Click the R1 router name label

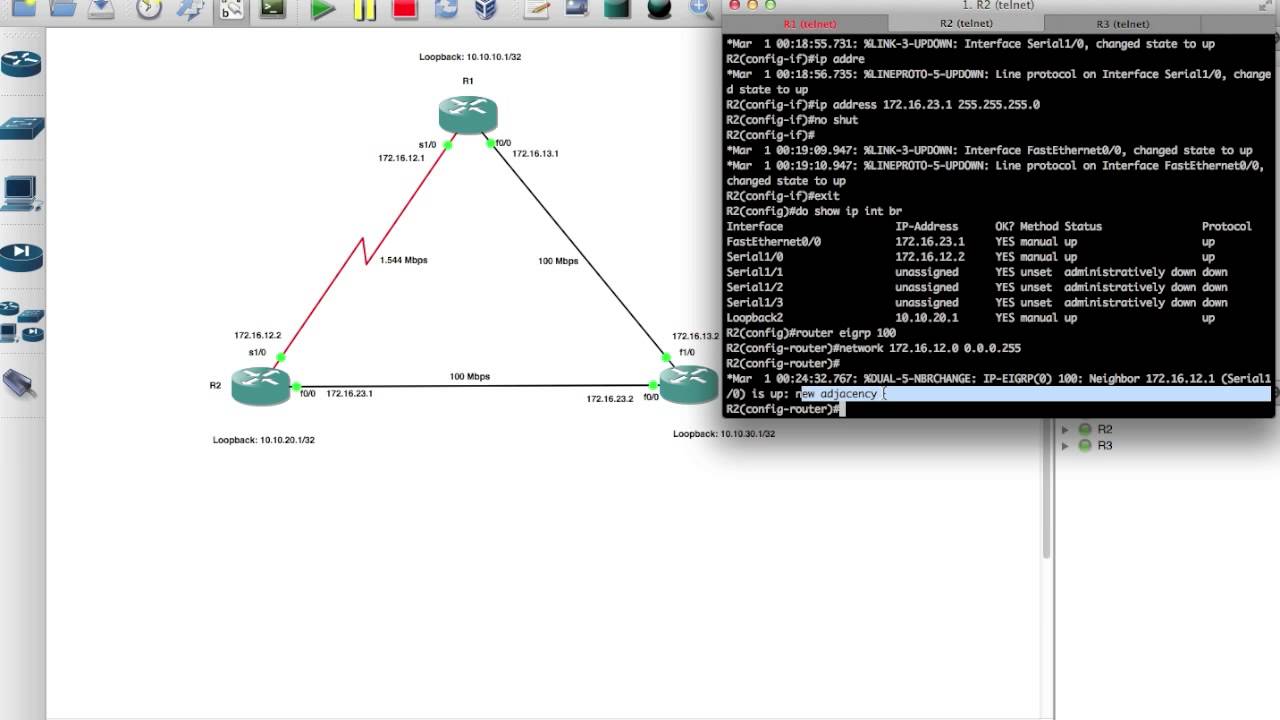pos(468,81)
